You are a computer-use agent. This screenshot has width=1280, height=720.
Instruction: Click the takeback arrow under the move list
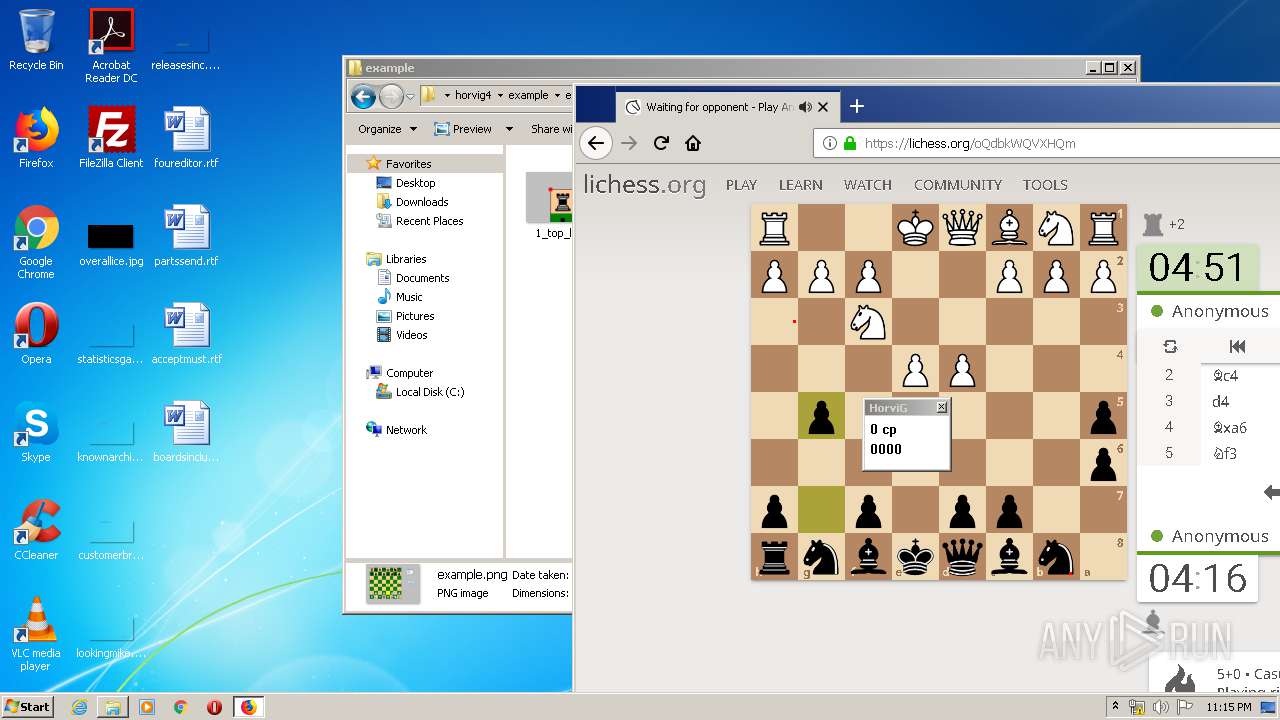tap(1271, 492)
